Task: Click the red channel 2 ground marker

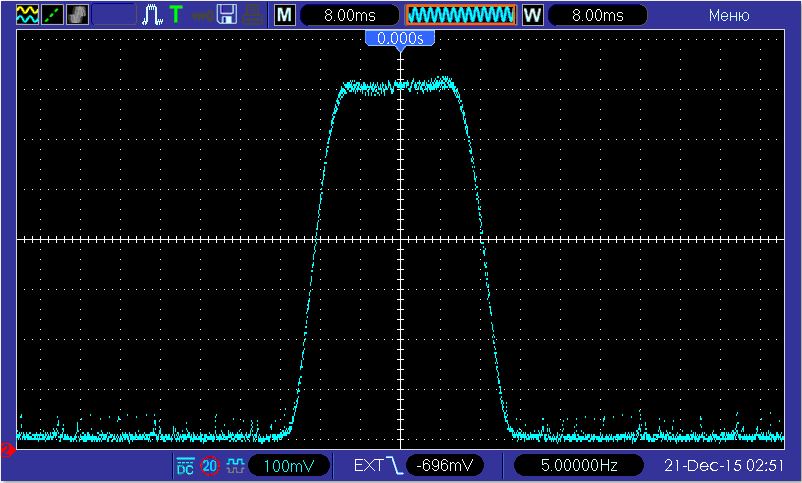Action: click(7, 449)
